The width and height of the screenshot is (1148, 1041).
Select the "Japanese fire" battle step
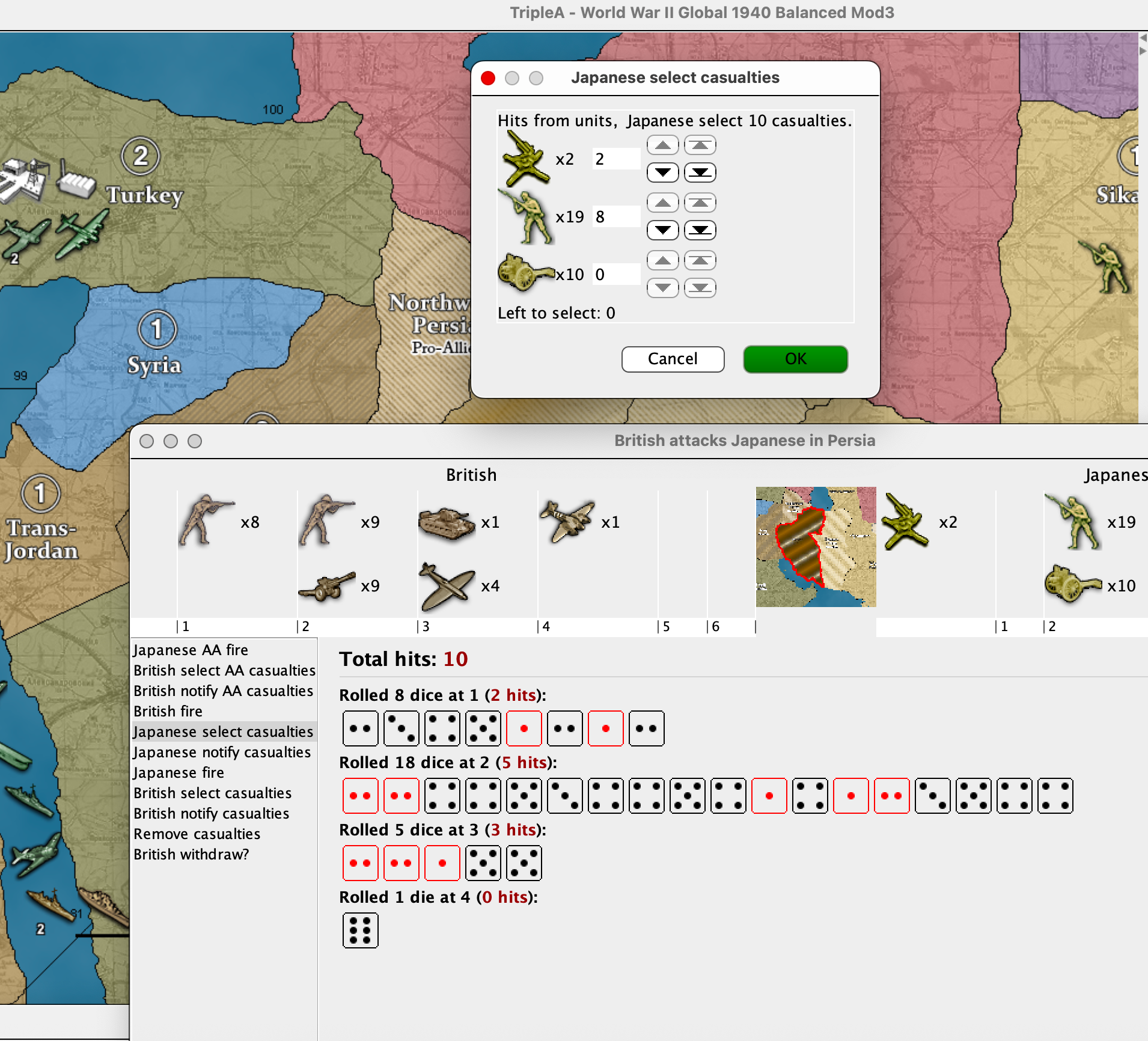click(x=179, y=772)
